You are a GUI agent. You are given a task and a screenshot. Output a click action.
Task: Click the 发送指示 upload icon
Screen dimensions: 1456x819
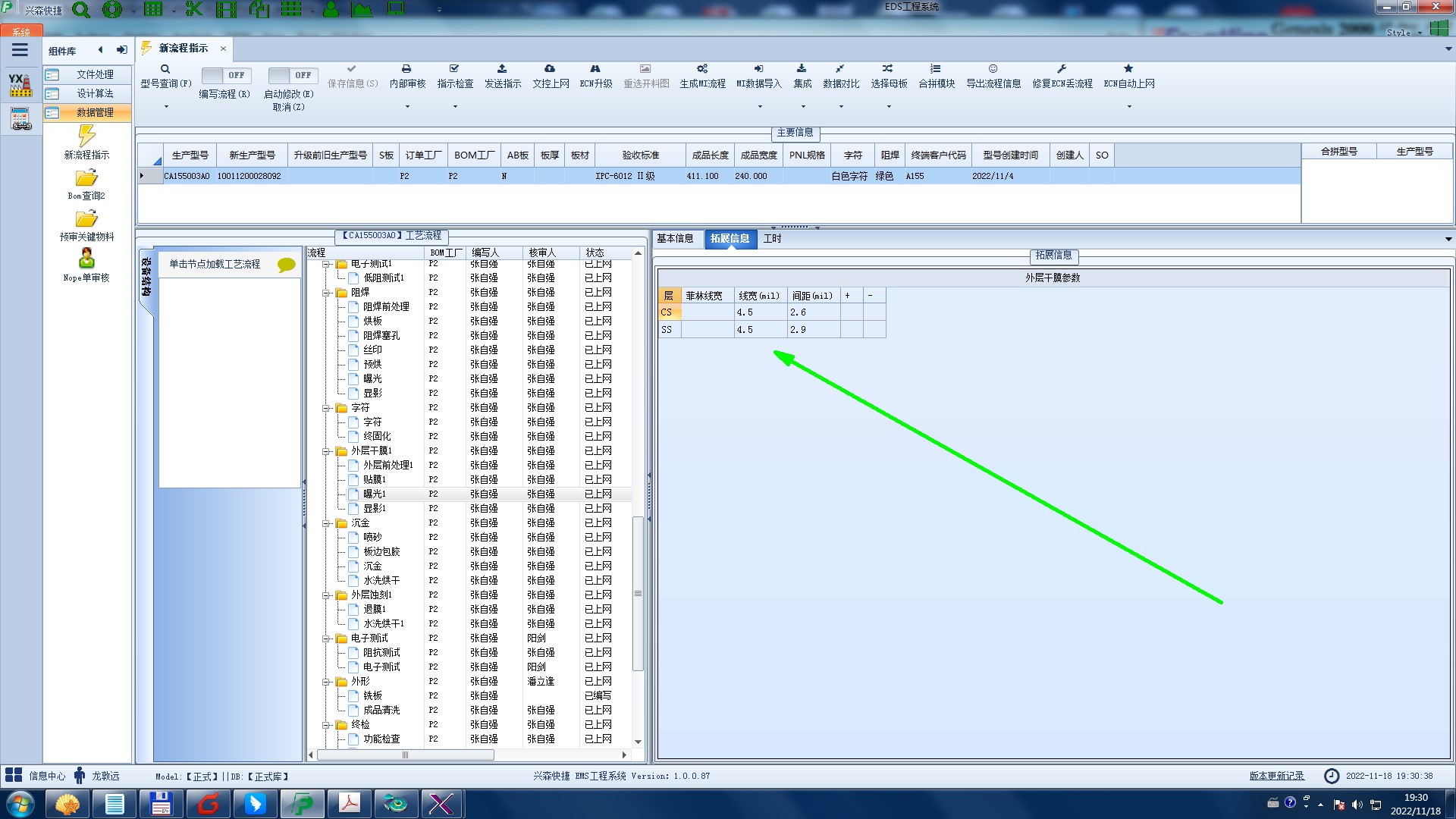[x=502, y=69]
